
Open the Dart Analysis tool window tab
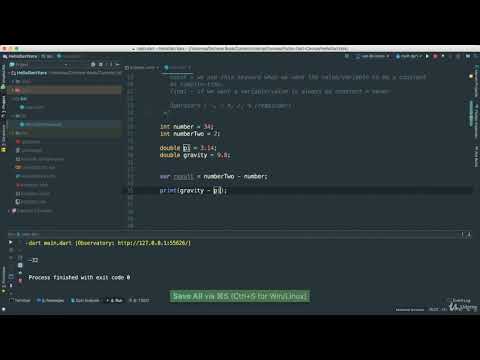(x=85, y=300)
